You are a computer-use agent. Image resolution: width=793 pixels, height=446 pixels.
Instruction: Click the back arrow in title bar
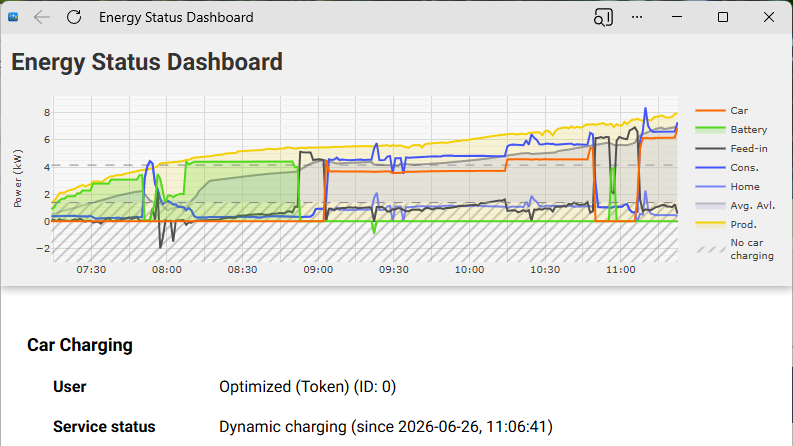(41, 17)
